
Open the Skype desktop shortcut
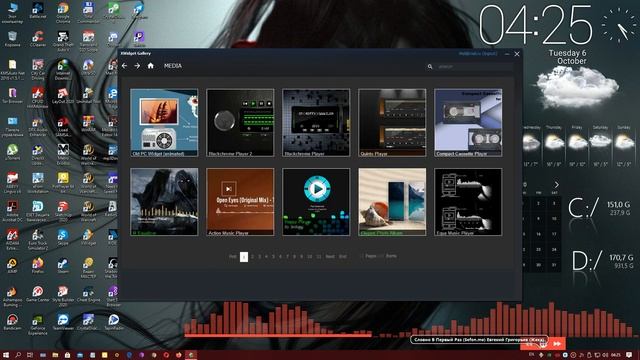pos(63,237)
